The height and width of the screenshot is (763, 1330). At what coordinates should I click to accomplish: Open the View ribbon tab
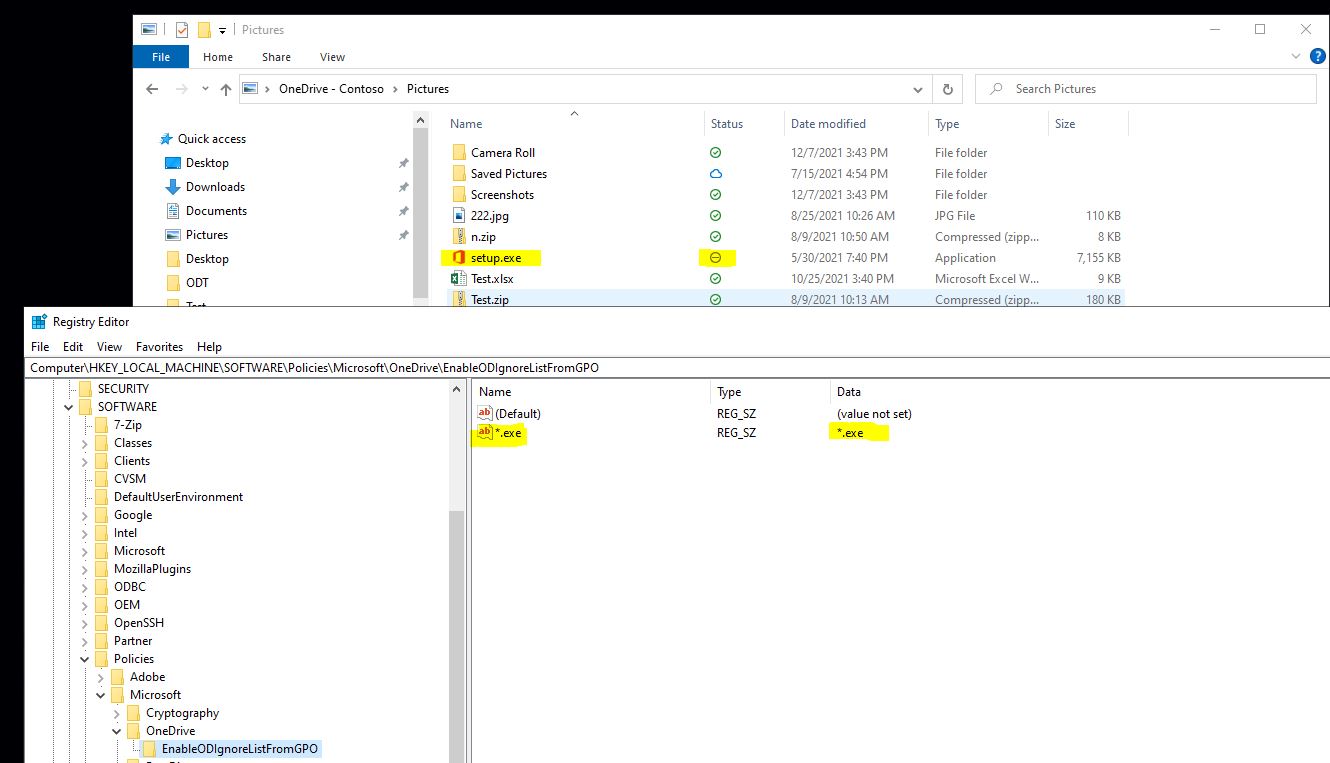coord(332,57)
